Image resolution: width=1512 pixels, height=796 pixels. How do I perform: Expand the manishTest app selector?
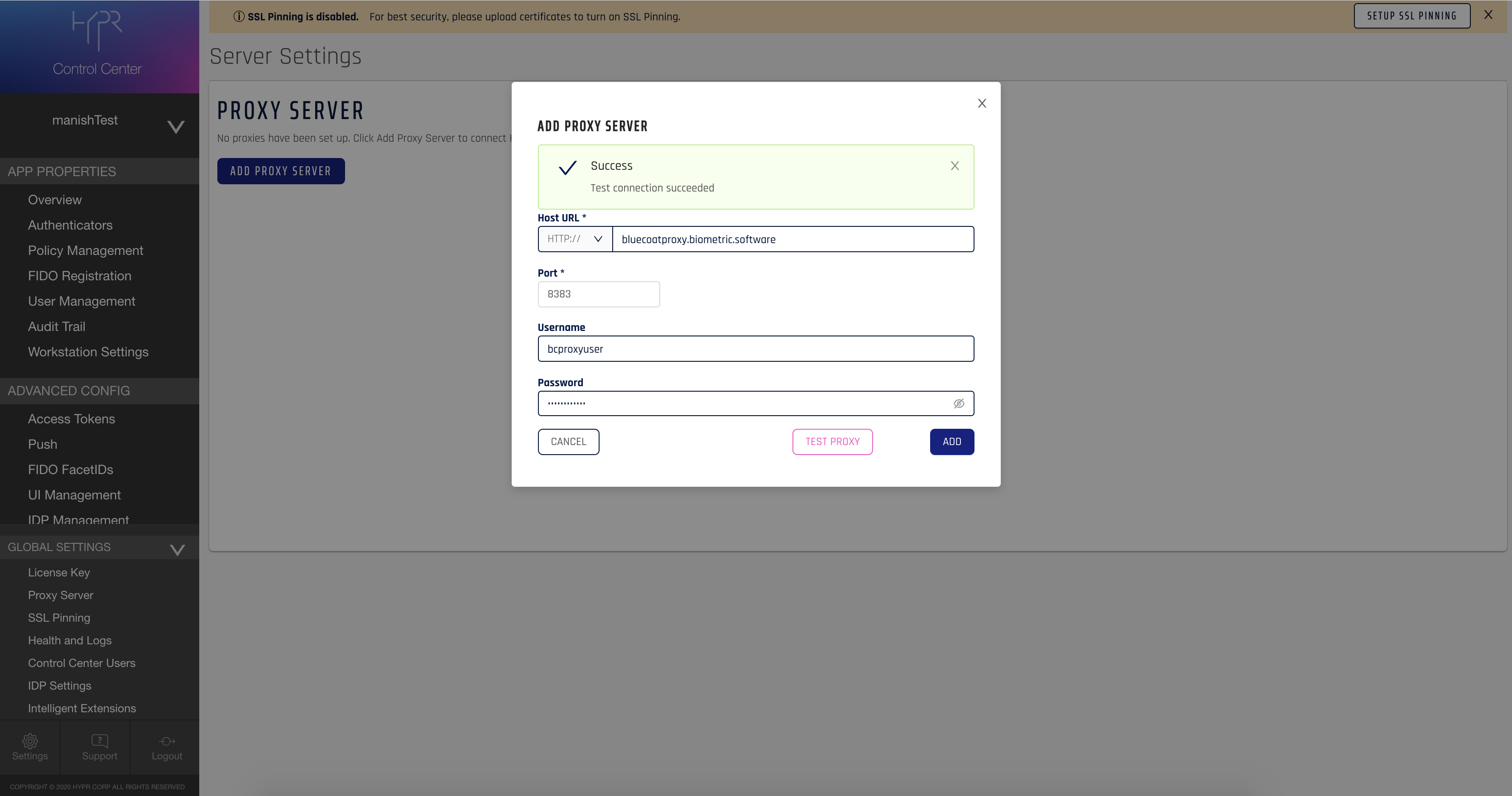(176, 127)
